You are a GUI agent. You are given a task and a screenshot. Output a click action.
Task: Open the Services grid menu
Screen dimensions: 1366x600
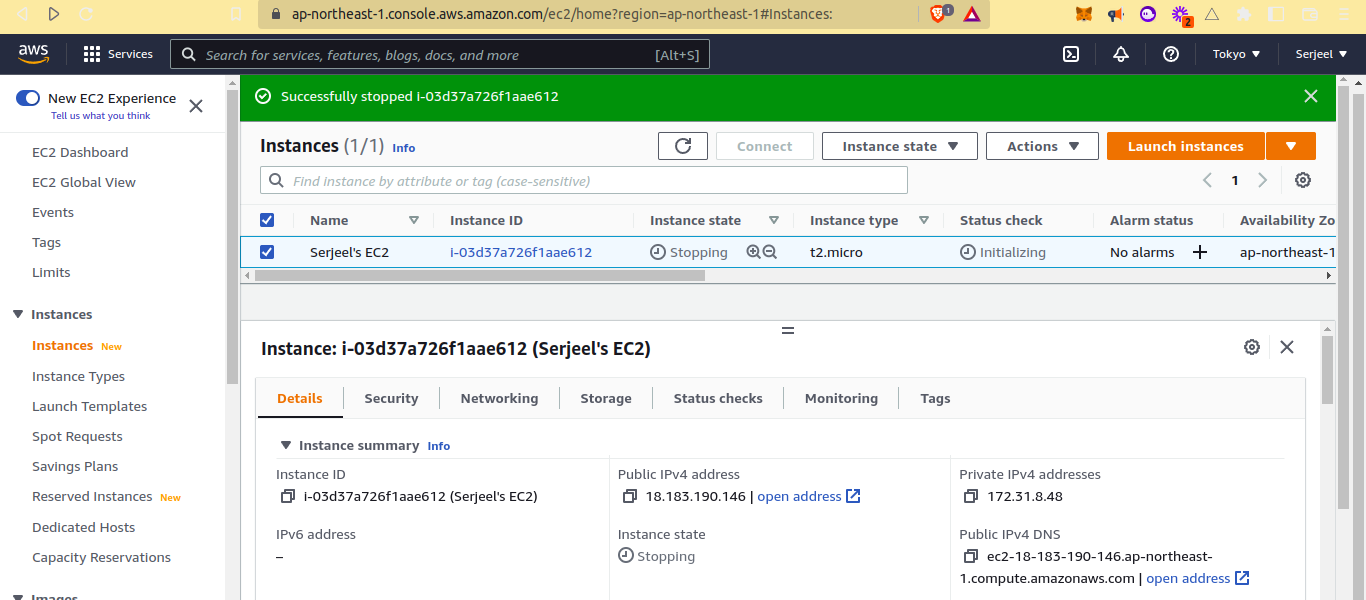[x=118, y=54]
